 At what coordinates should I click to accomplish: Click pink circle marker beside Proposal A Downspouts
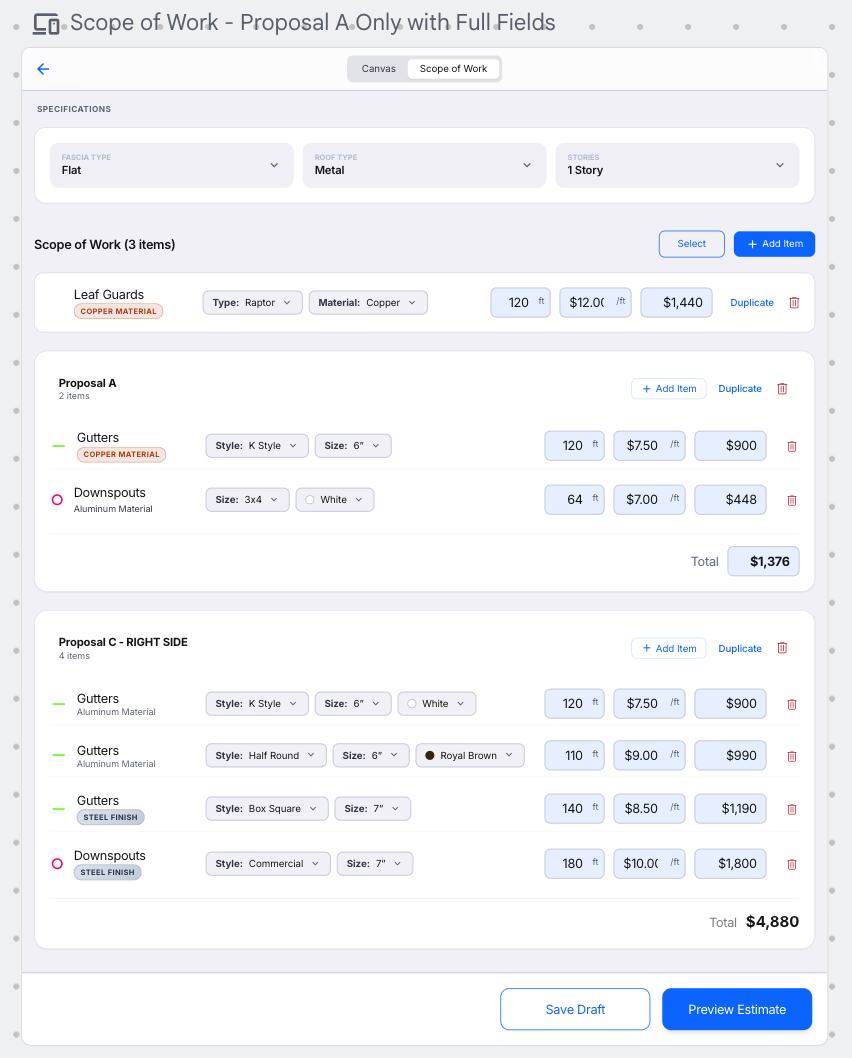[57, 500]
